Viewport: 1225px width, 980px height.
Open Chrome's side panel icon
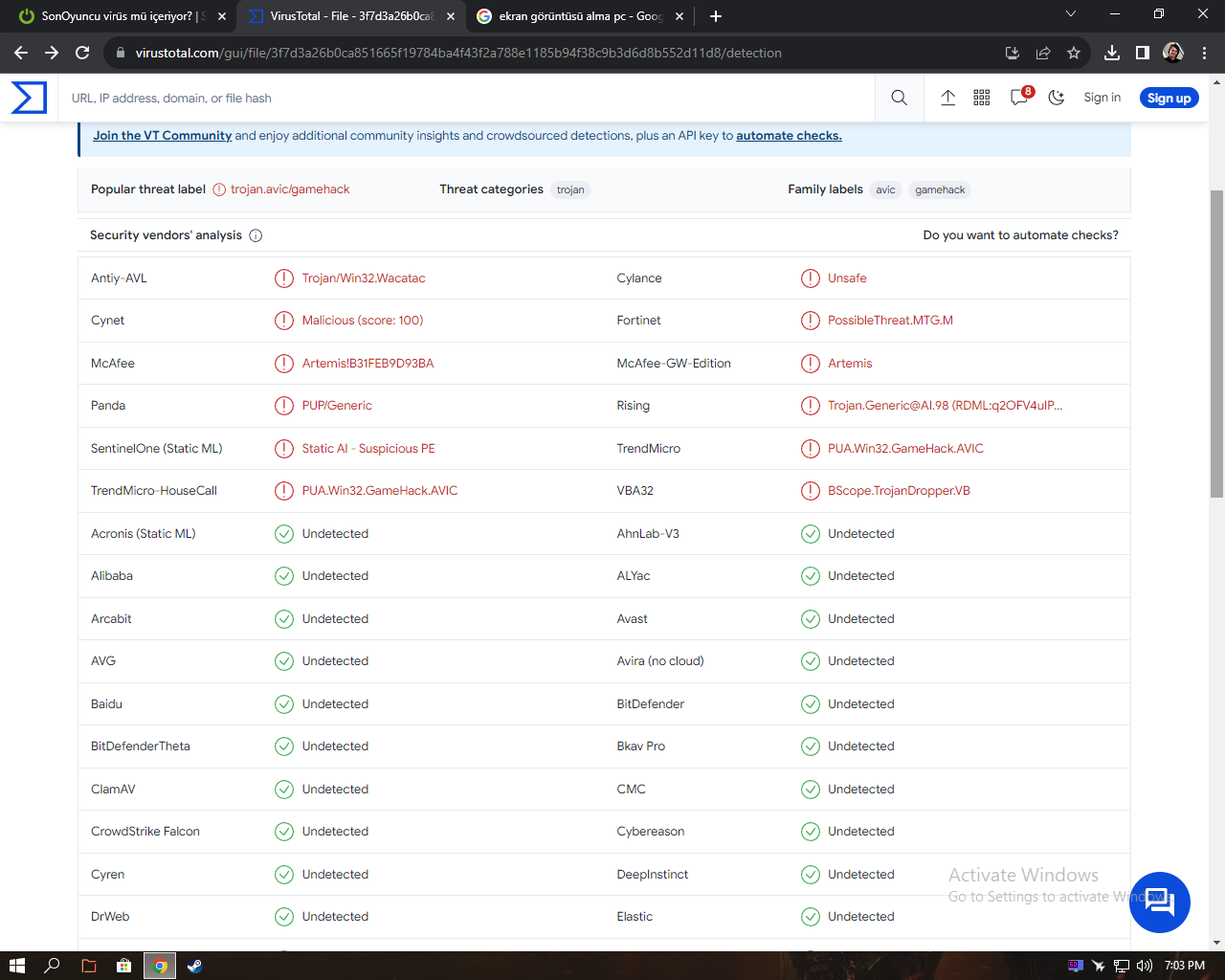(1142, 54)
